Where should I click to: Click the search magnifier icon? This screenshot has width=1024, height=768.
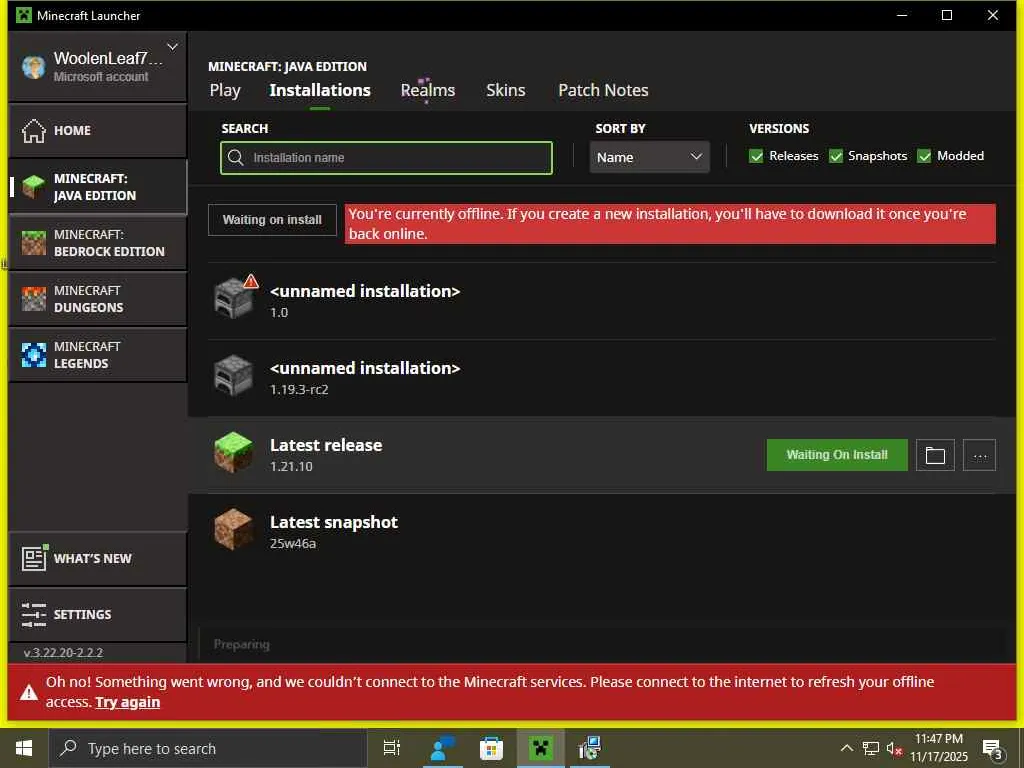pos(236,158)
